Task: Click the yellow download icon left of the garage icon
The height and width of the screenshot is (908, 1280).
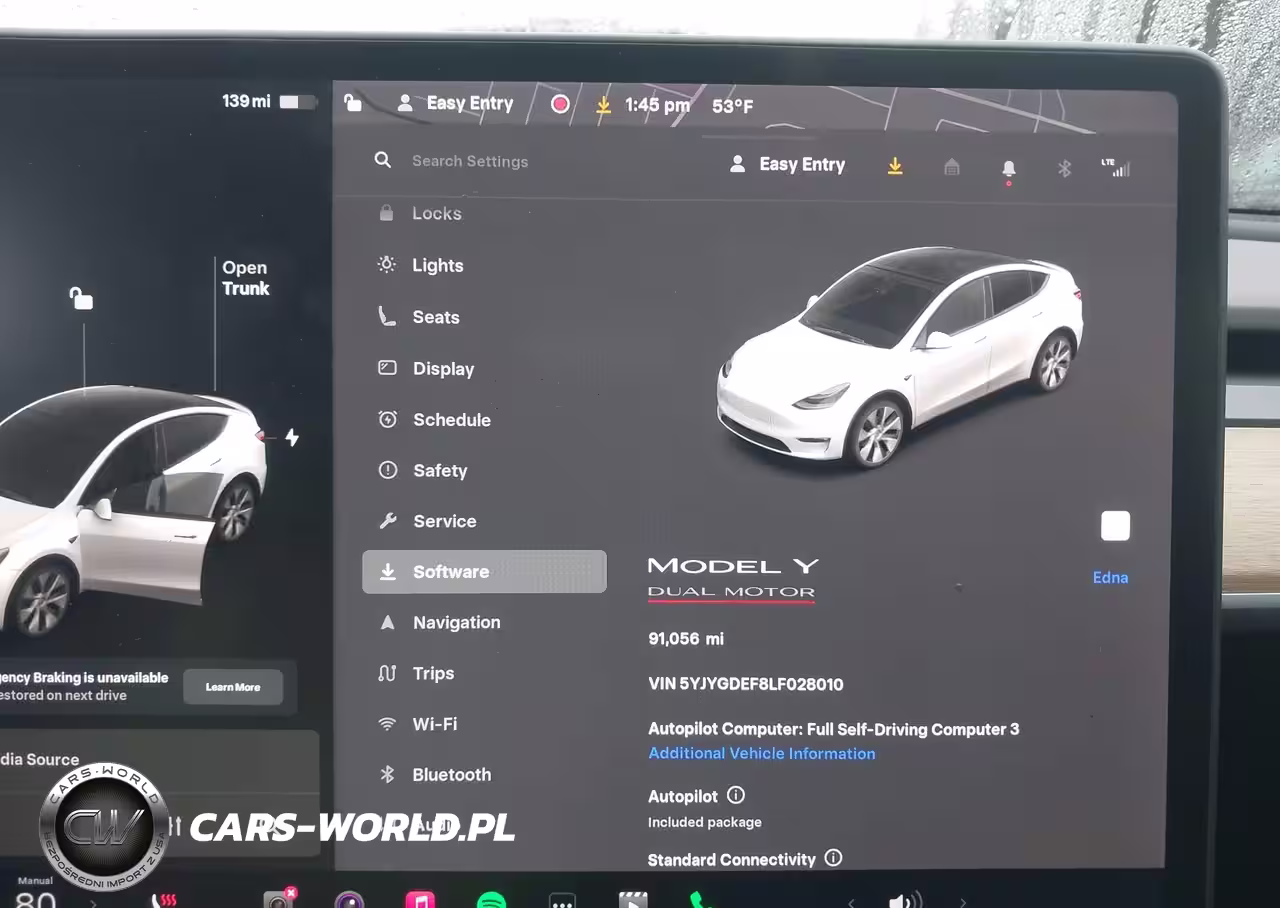Action: coord(895,166)
